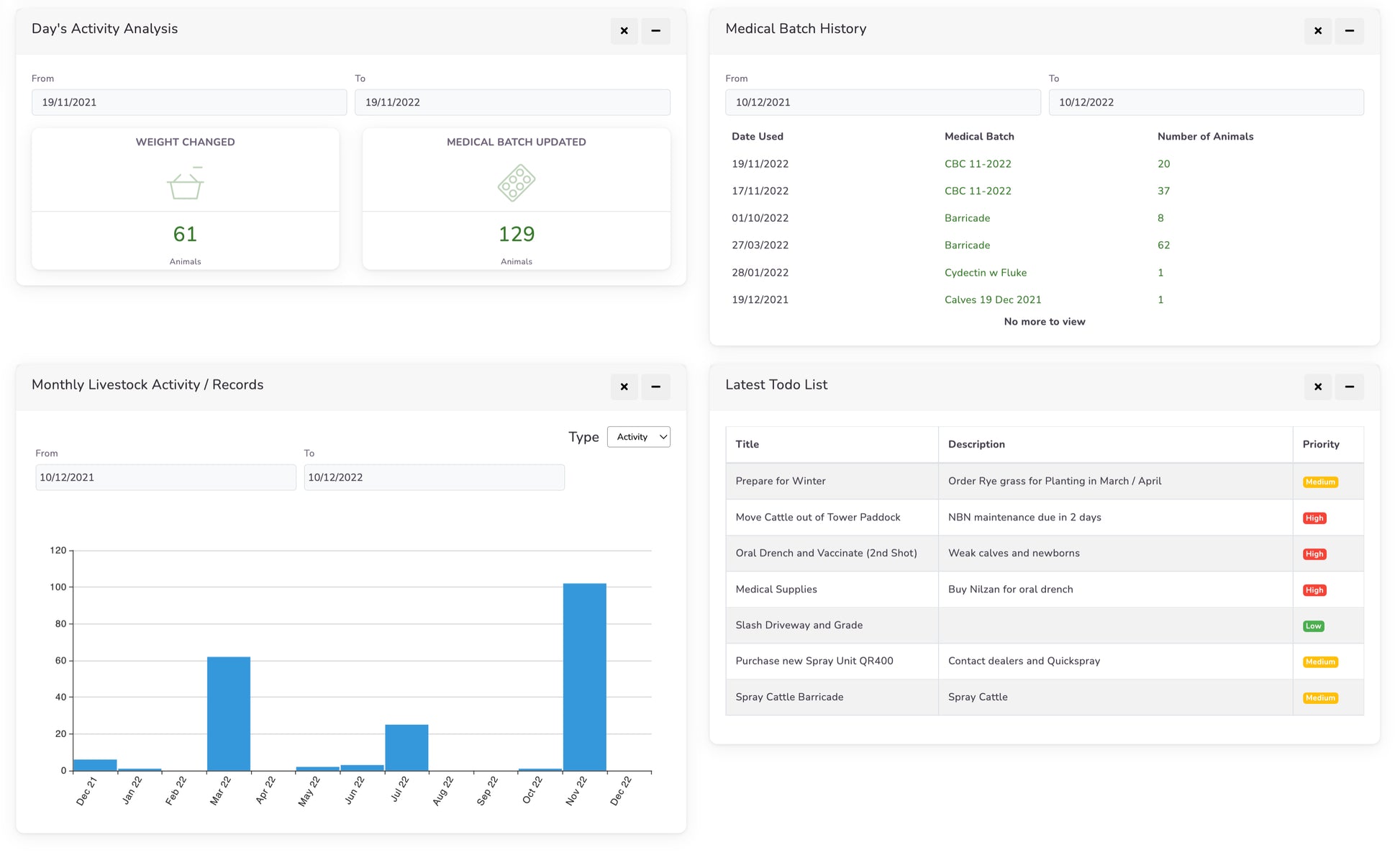Collapse the Monthly Livestock Activity panel
The image size is (1400, 858).
655,387
